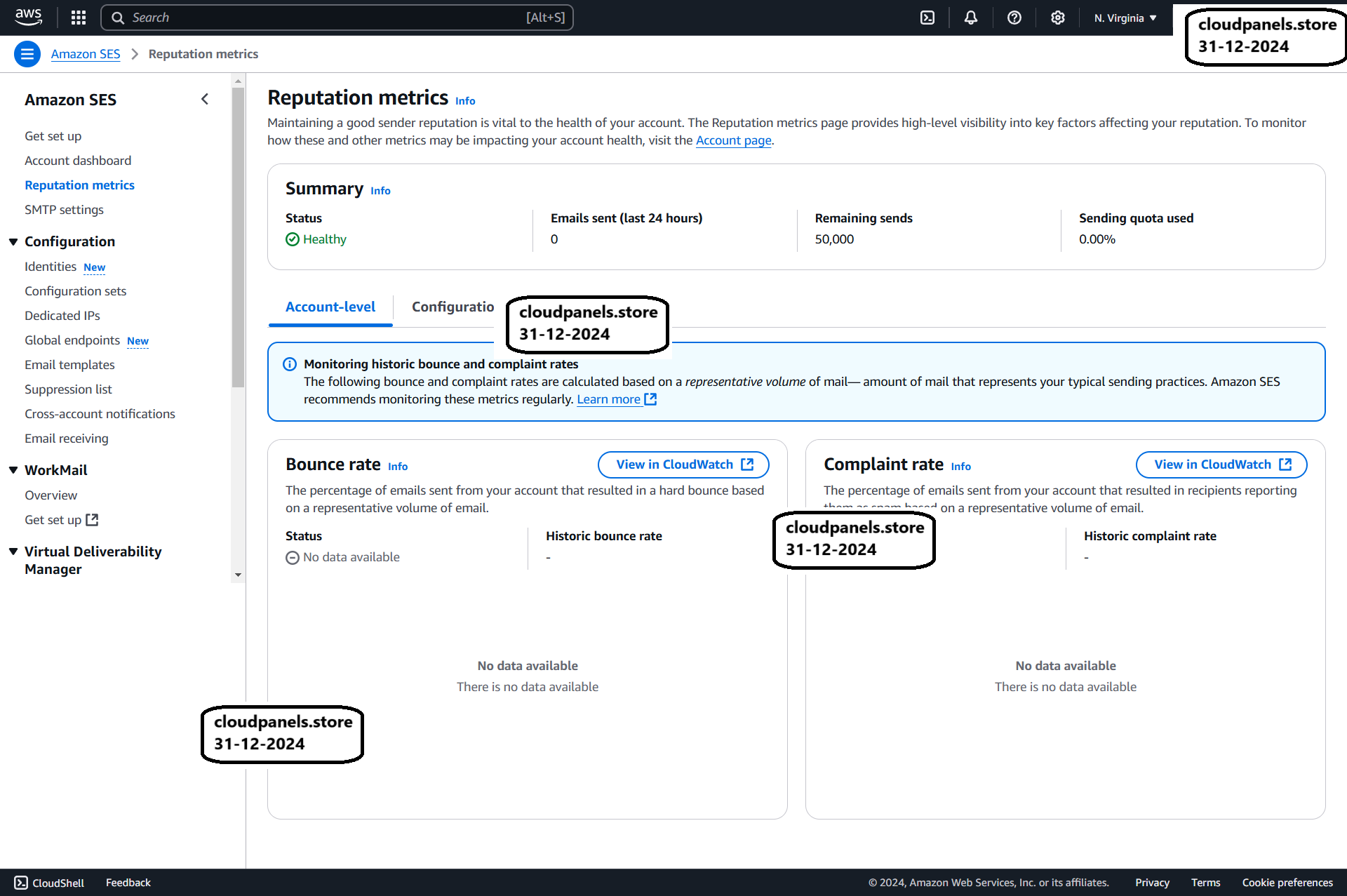1347x896 pixels.
Task: Open CloudShell icon in top bar
Action: point(927,18)
